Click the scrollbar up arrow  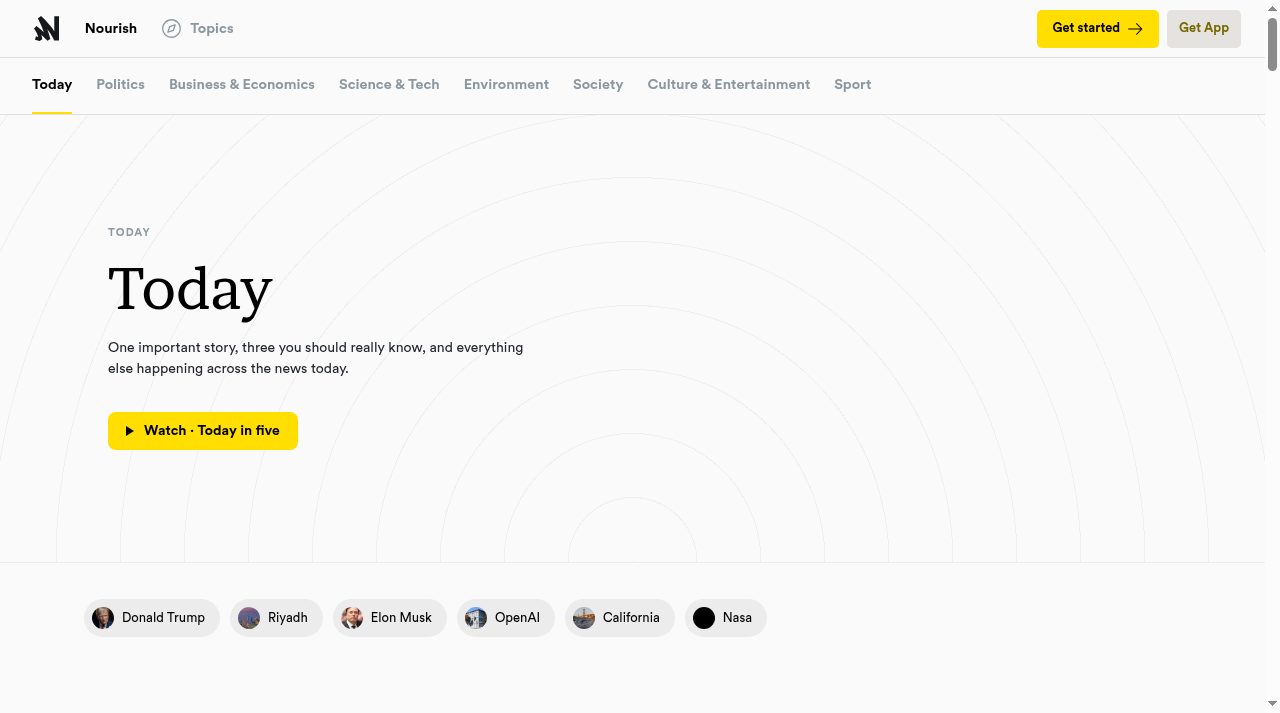(x=1272, y=8)
